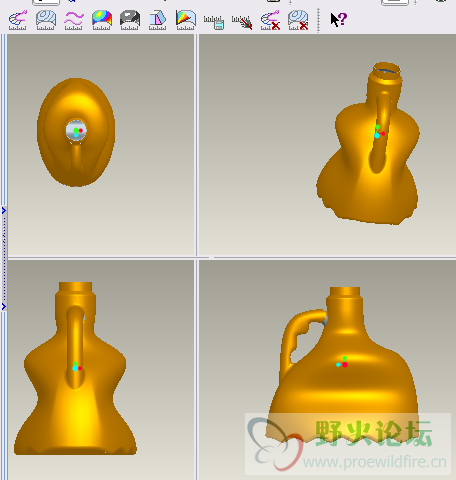The image size is (456, 480).
Task: Open the Shaded Curvature rainbow icon
Action: [x=102, y=20]
